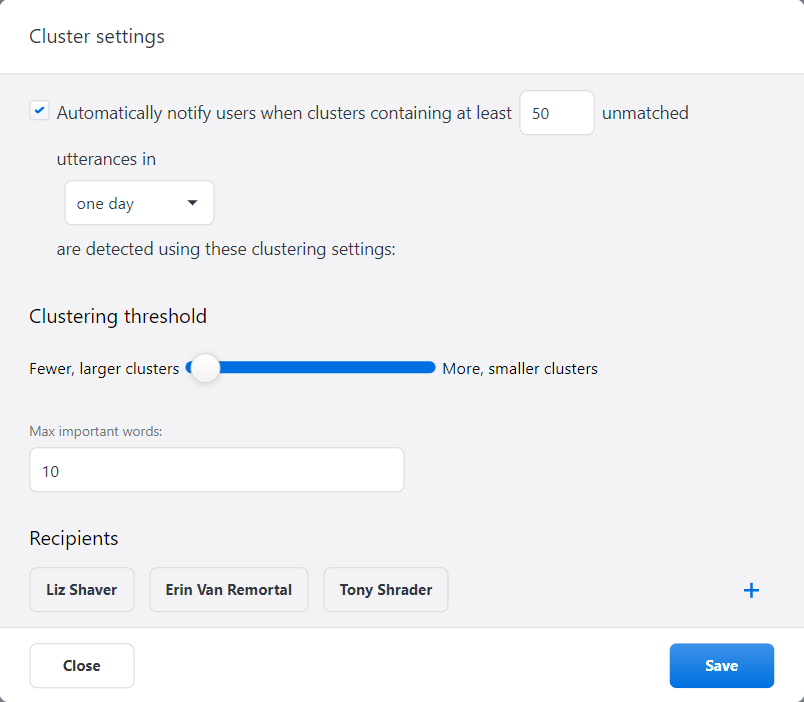Click the 'Cluster settings' dialog title

97,37
